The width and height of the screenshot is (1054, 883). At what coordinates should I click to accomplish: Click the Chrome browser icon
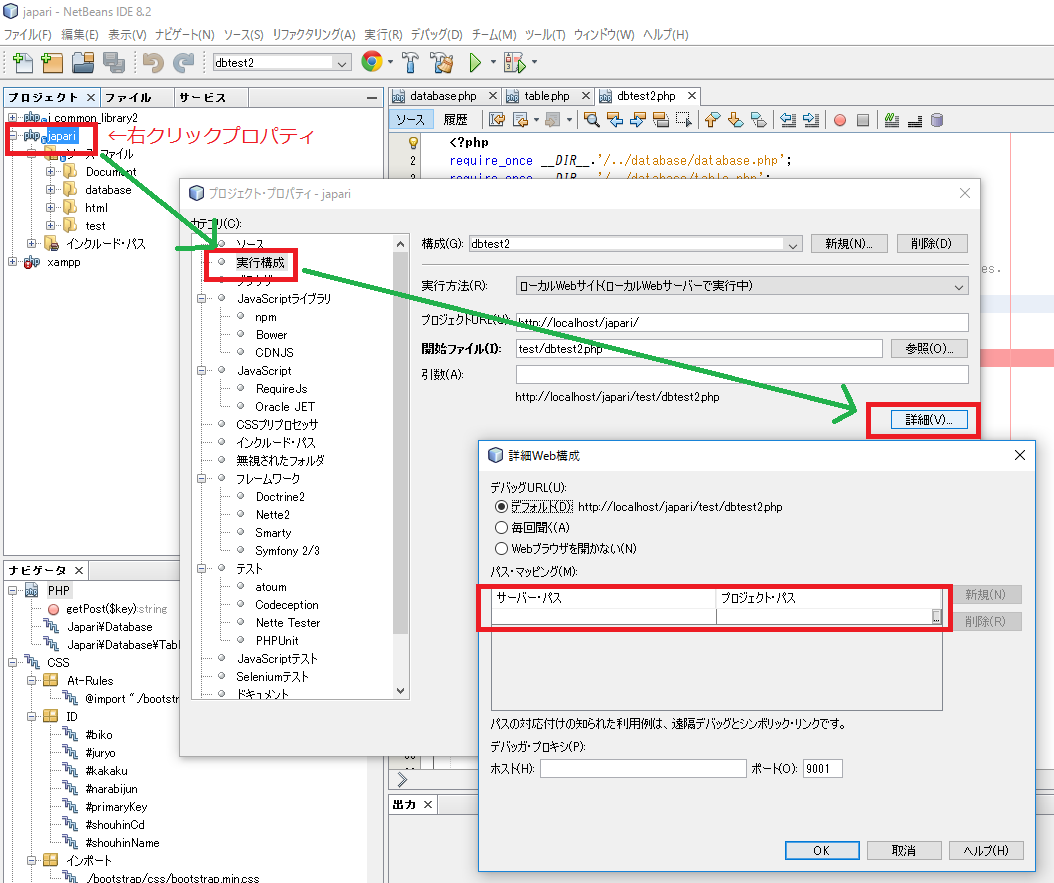372,62
